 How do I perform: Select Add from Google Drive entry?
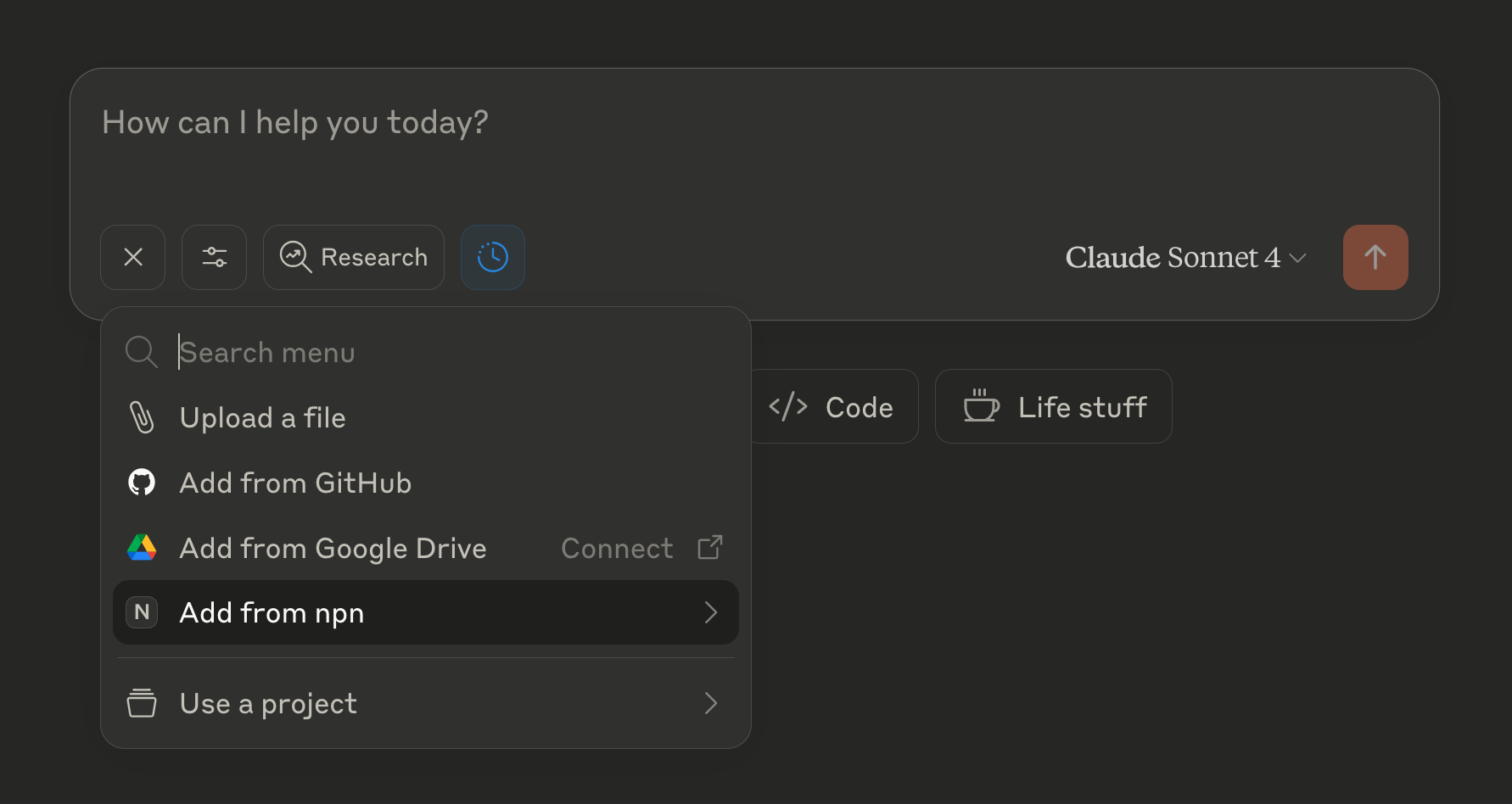pos(426,548)
